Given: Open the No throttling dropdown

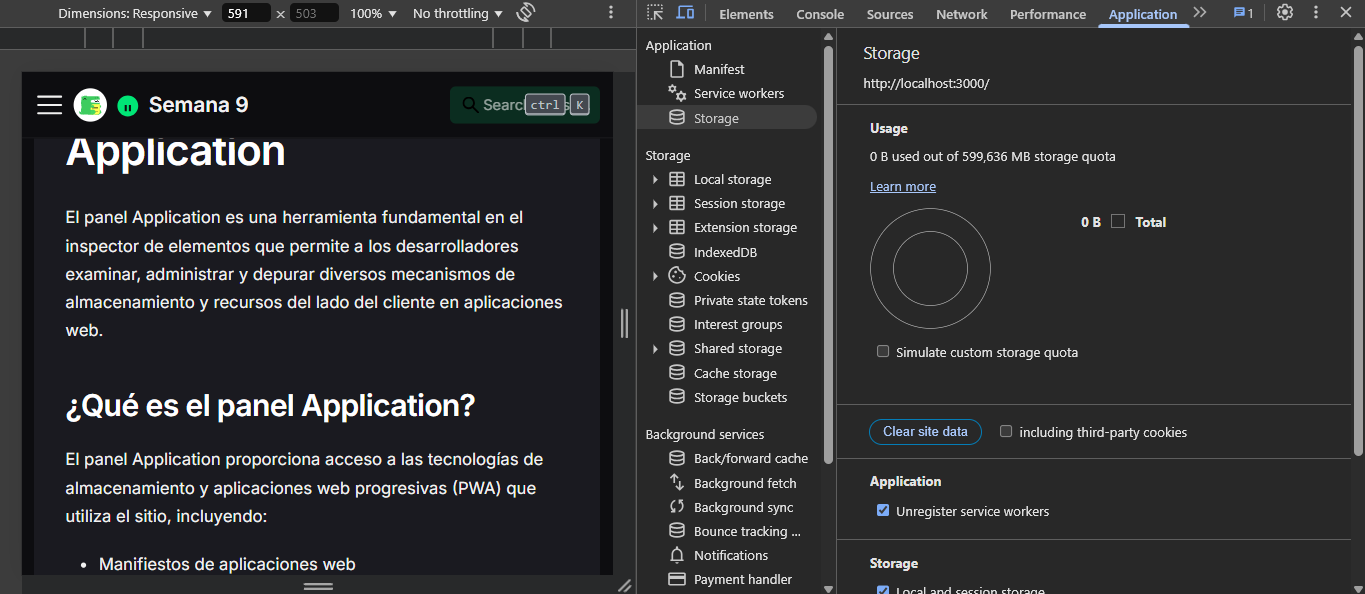Looking at the screenshot, I should pyautogui.click(x=457, y=14).
